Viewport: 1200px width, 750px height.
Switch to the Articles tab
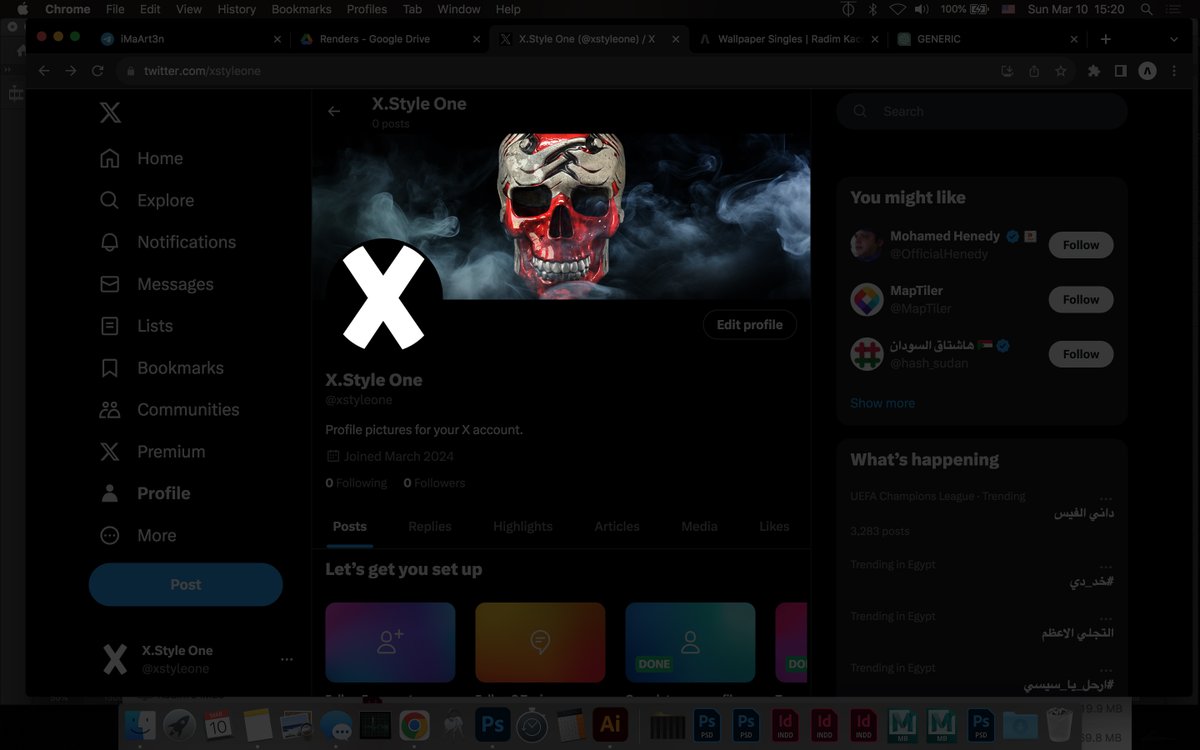click(x=617, y=526)
